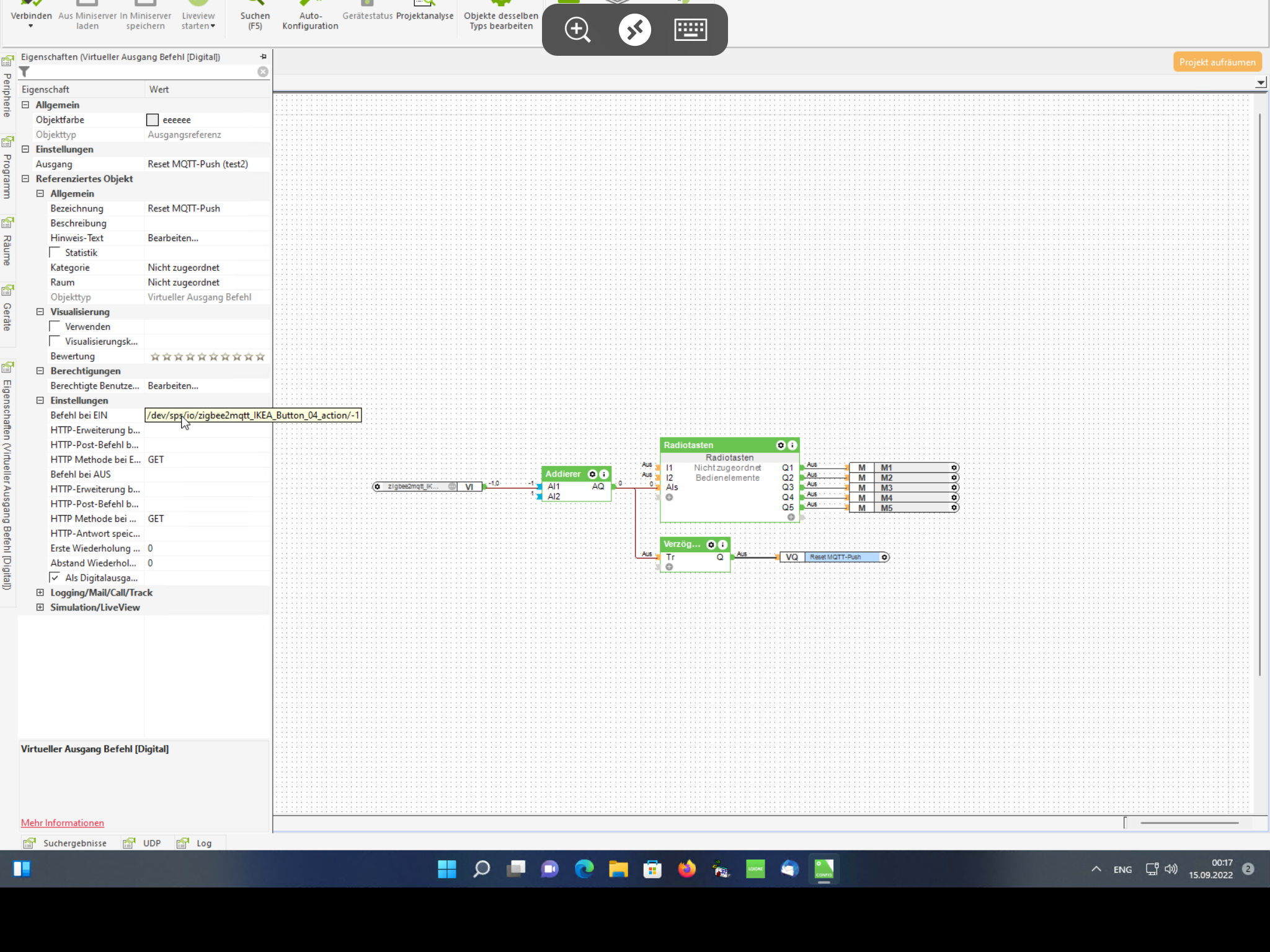
Task: Collapse the Berechtigungen section
Action: coord(40,371)
